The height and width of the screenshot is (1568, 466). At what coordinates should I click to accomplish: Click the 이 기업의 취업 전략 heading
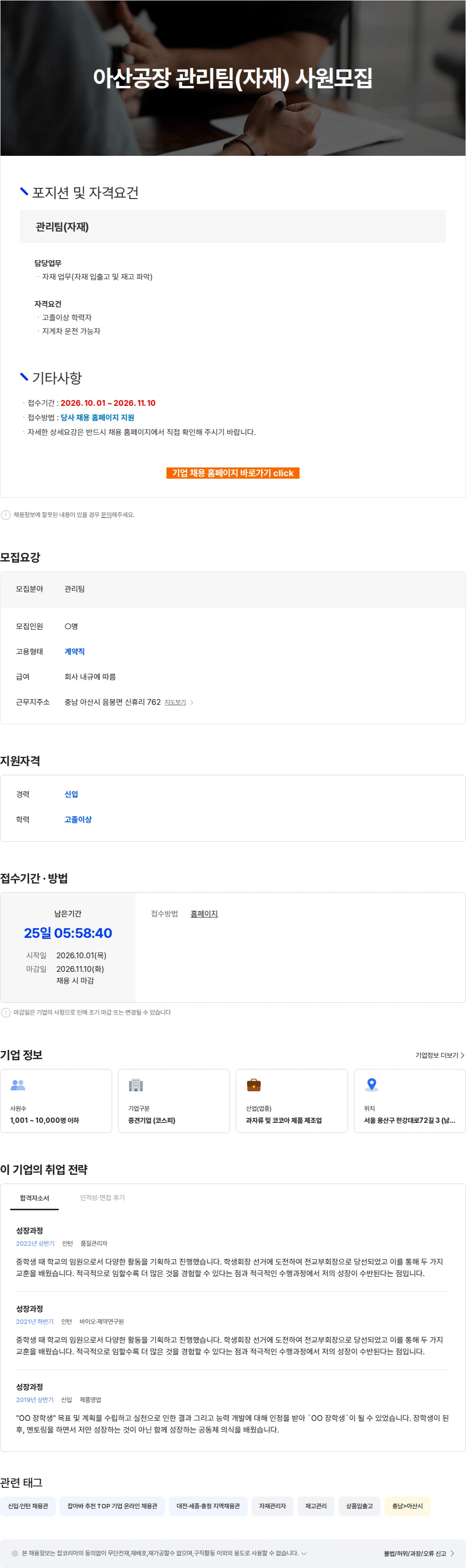pos(44,1169)
